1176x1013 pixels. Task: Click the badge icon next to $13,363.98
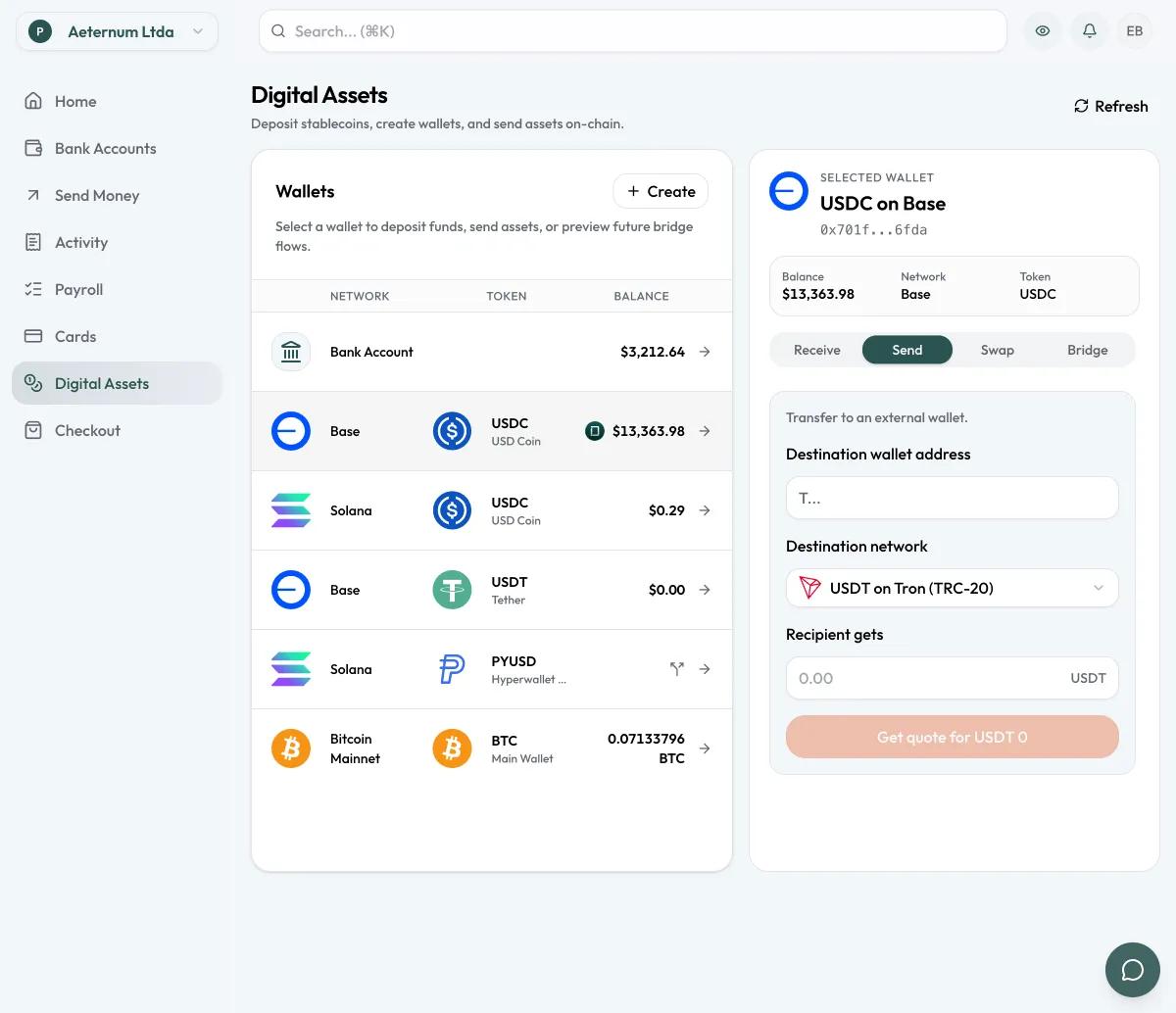pyautogui.click(x=595, y=431)
